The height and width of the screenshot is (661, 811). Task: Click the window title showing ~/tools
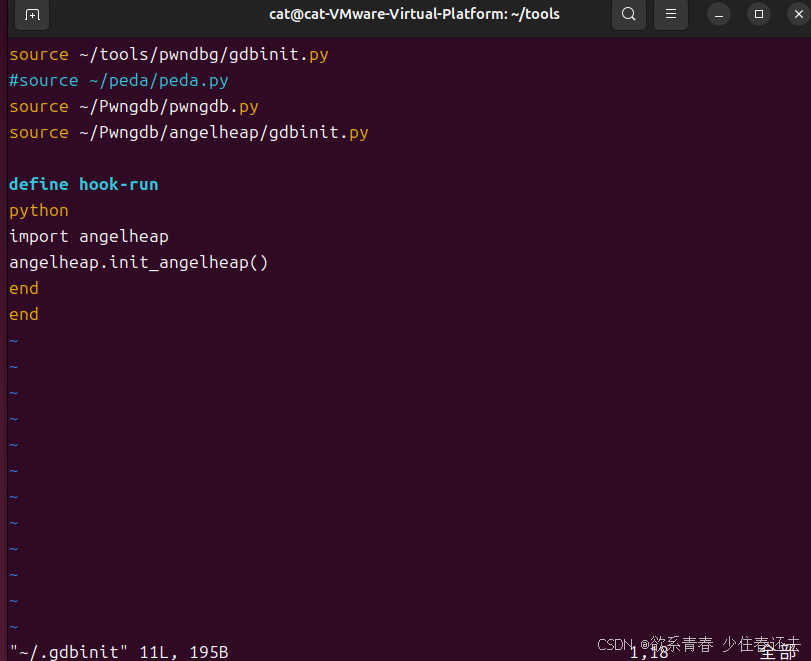click(x=414, y=14)
